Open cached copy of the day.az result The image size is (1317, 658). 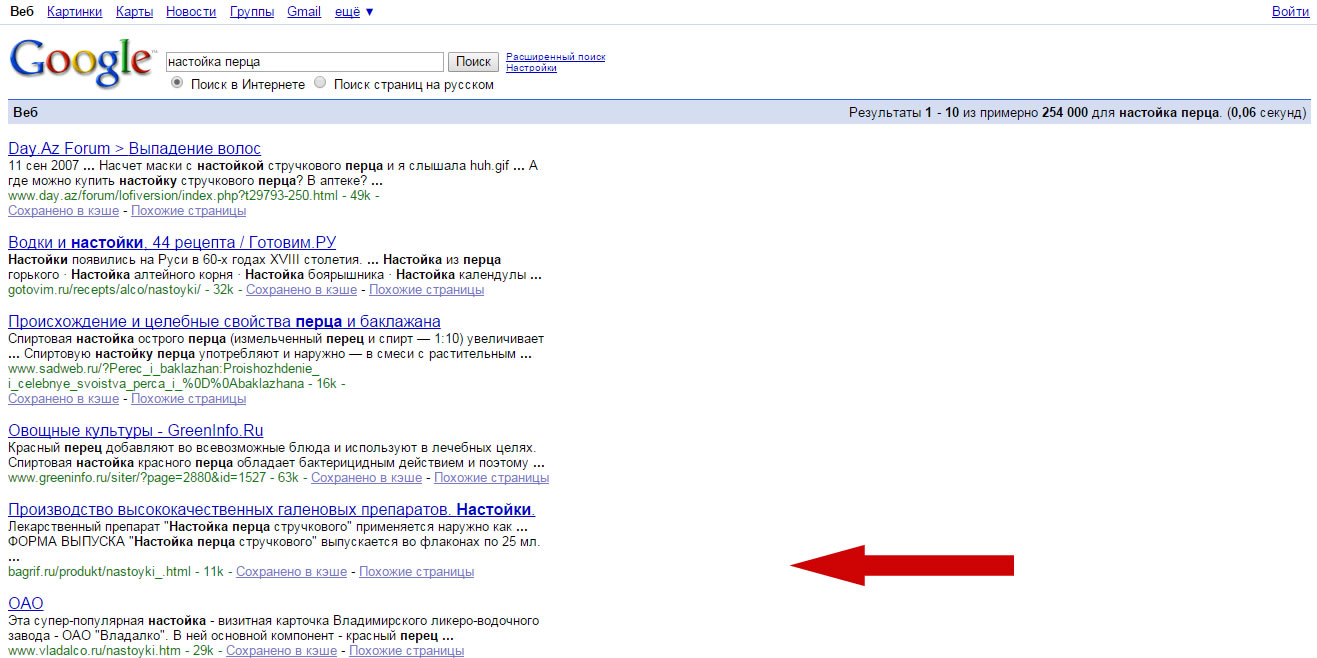coord(63,211)
